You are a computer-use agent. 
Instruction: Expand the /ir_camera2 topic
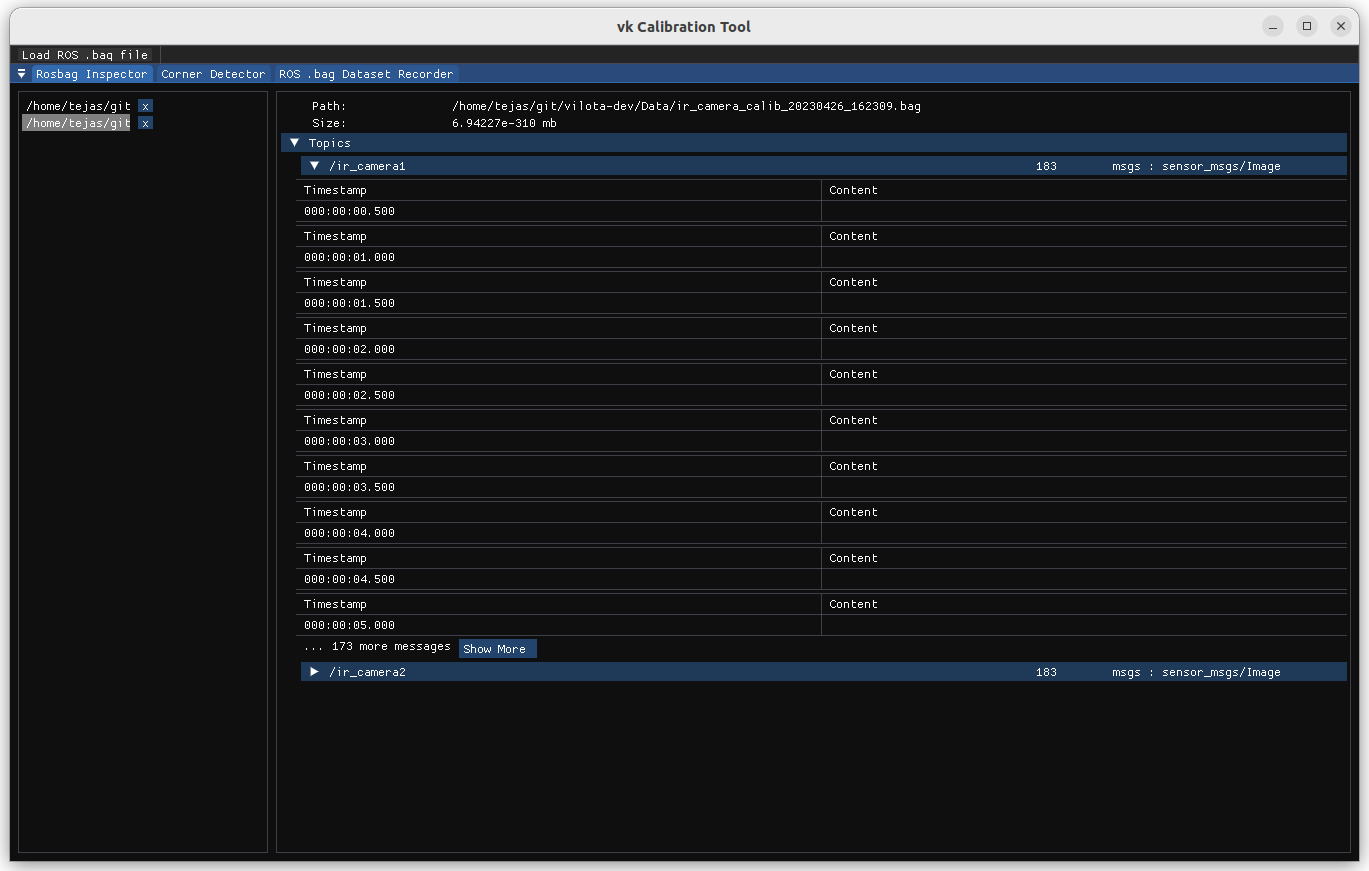[314, 672]
